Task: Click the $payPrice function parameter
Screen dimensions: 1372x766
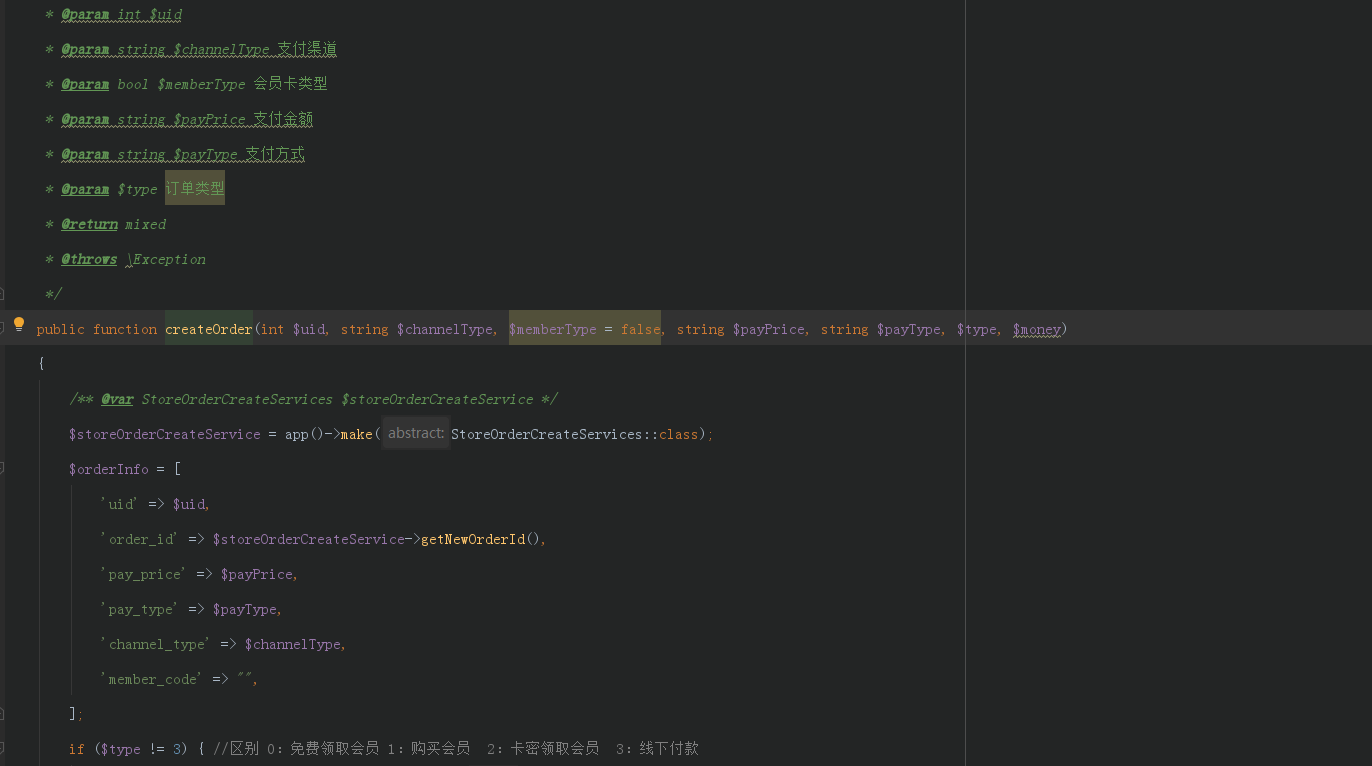Action: coord(769,329)
